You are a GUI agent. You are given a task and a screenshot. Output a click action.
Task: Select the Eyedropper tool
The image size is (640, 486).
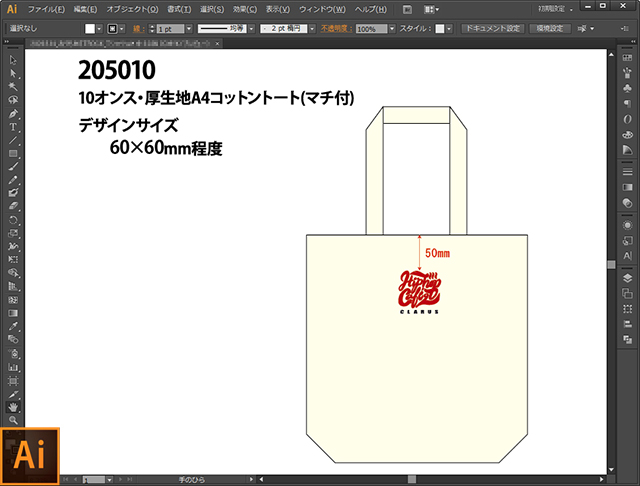pos(13,326)
